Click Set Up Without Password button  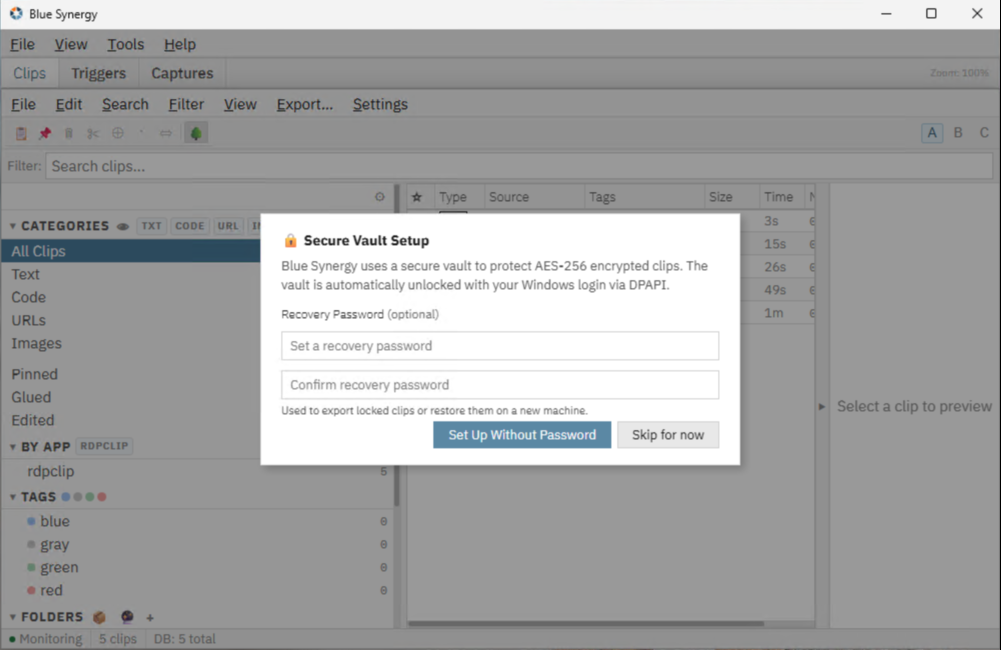pyautogui.click(x=522, y=435)
